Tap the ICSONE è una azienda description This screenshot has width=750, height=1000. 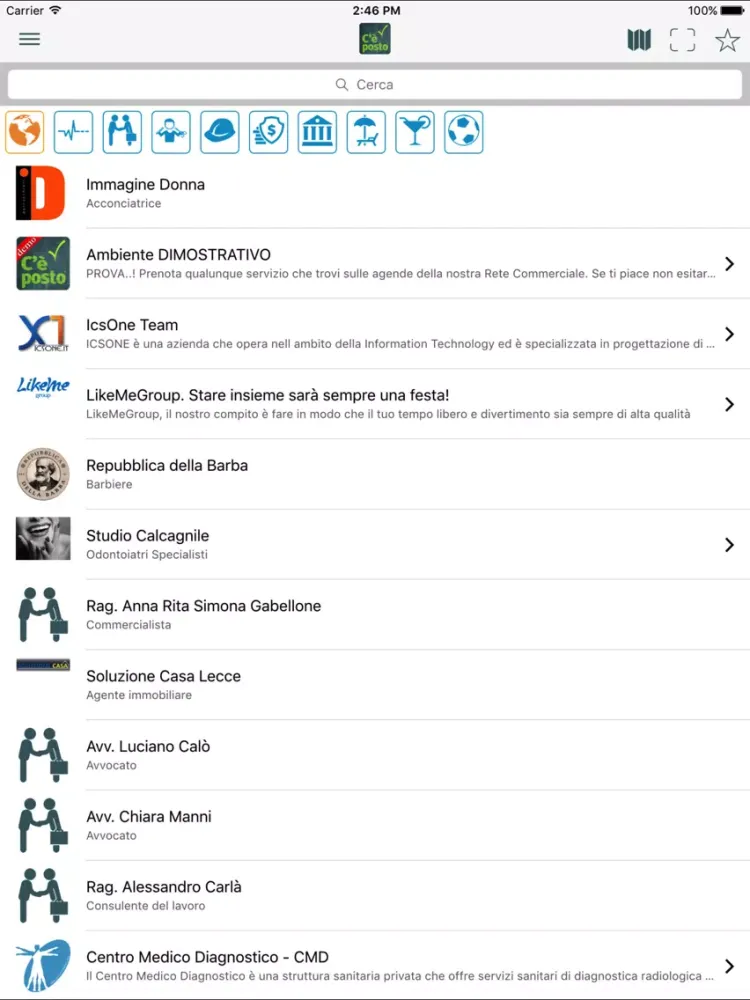pos(400,344)
